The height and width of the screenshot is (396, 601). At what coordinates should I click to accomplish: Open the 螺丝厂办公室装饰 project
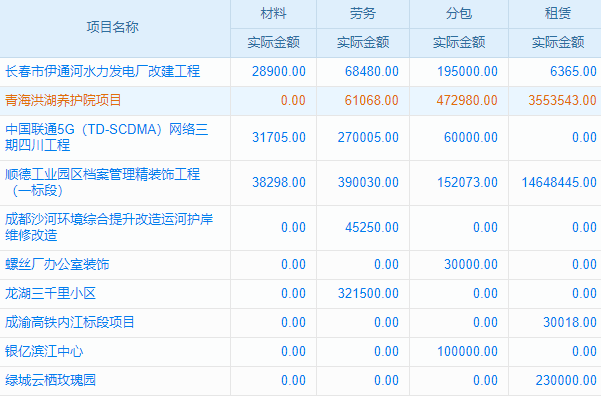coord(57,264)
